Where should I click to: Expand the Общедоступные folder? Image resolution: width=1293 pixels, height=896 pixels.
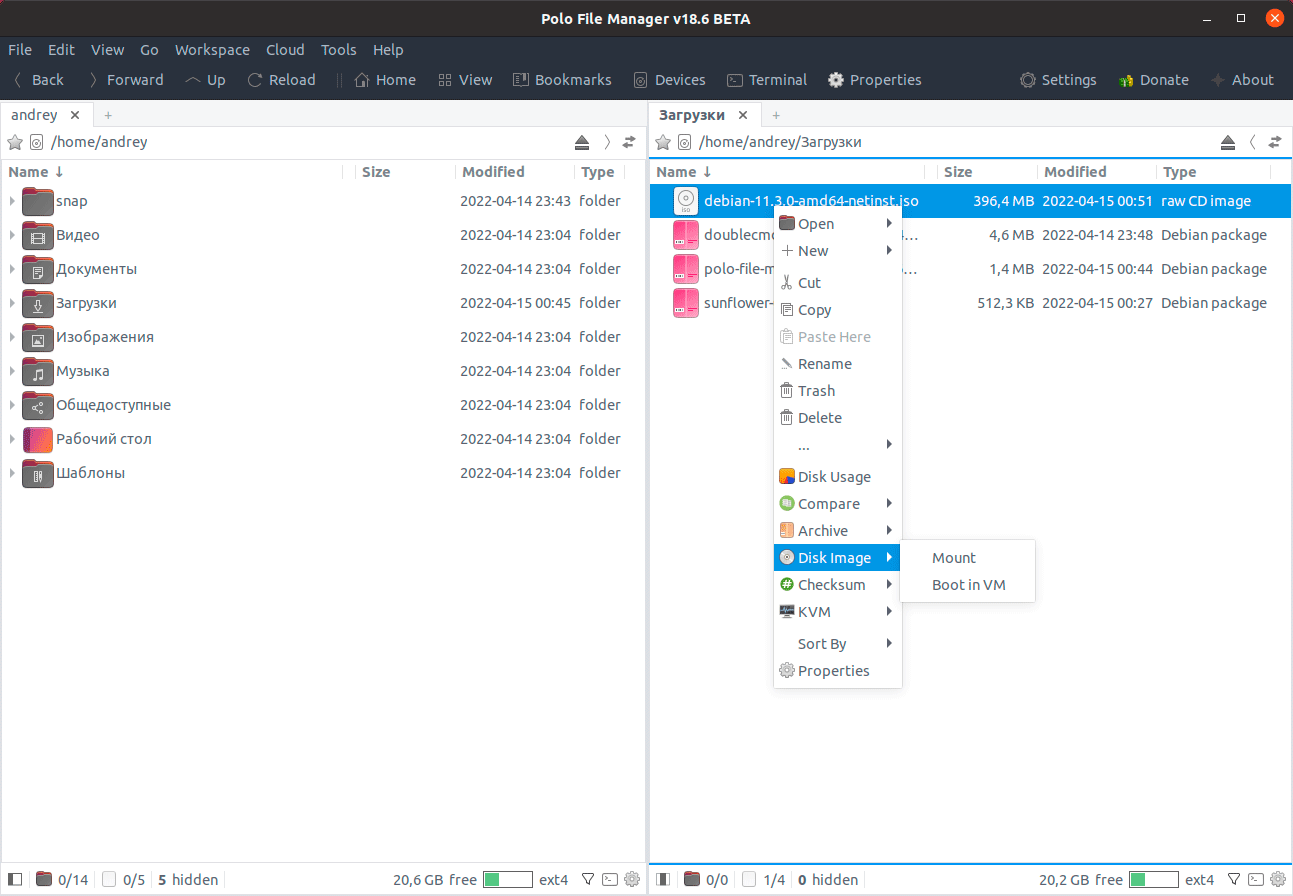12,405
